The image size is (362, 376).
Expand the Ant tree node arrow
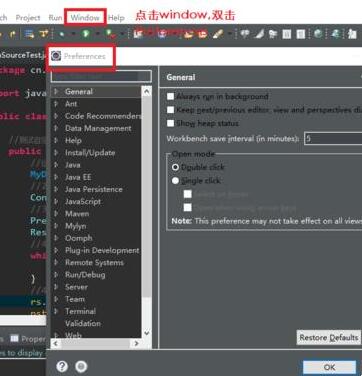click(56, 104)
